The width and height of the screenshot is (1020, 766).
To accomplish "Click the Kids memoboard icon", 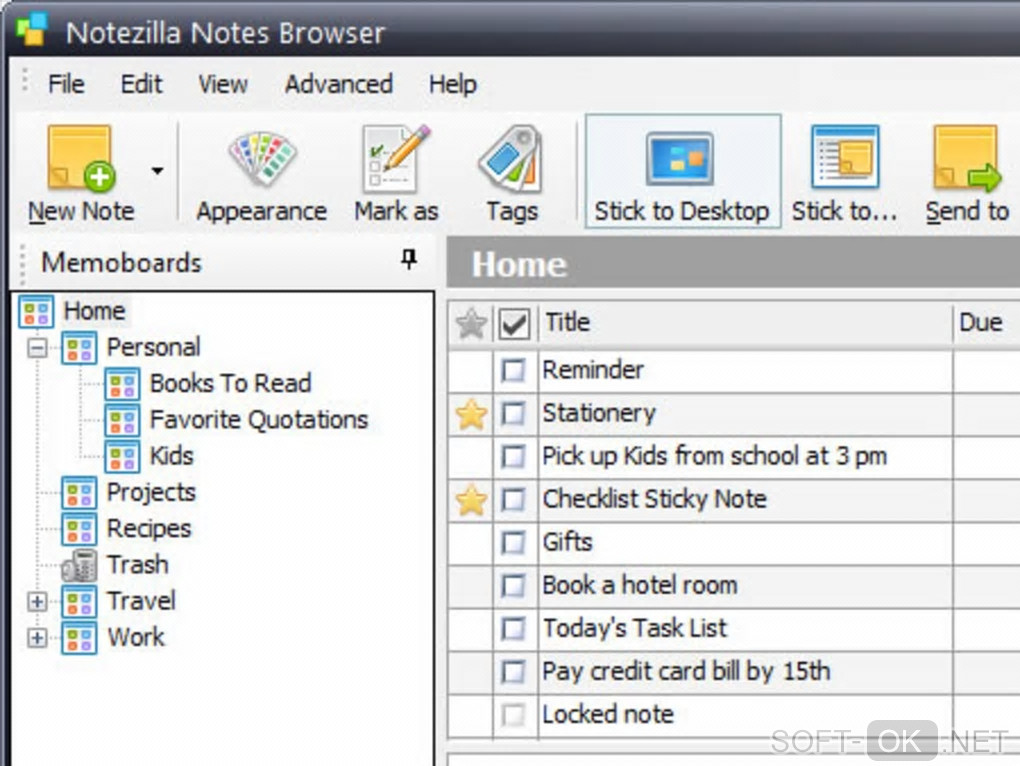I will (122, 456).
